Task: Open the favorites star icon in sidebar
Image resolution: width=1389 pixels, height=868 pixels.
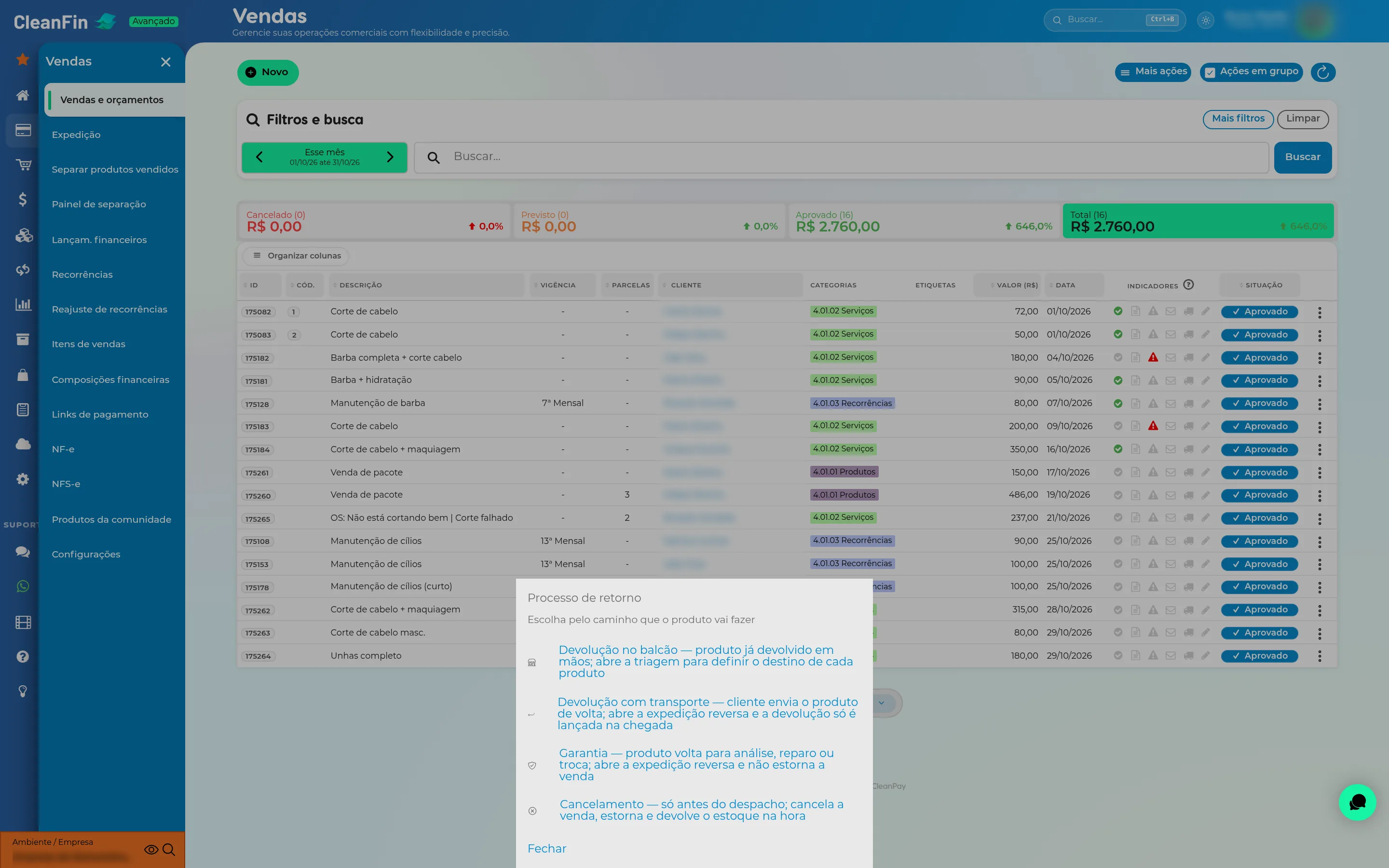Action: tap(22, 60)
